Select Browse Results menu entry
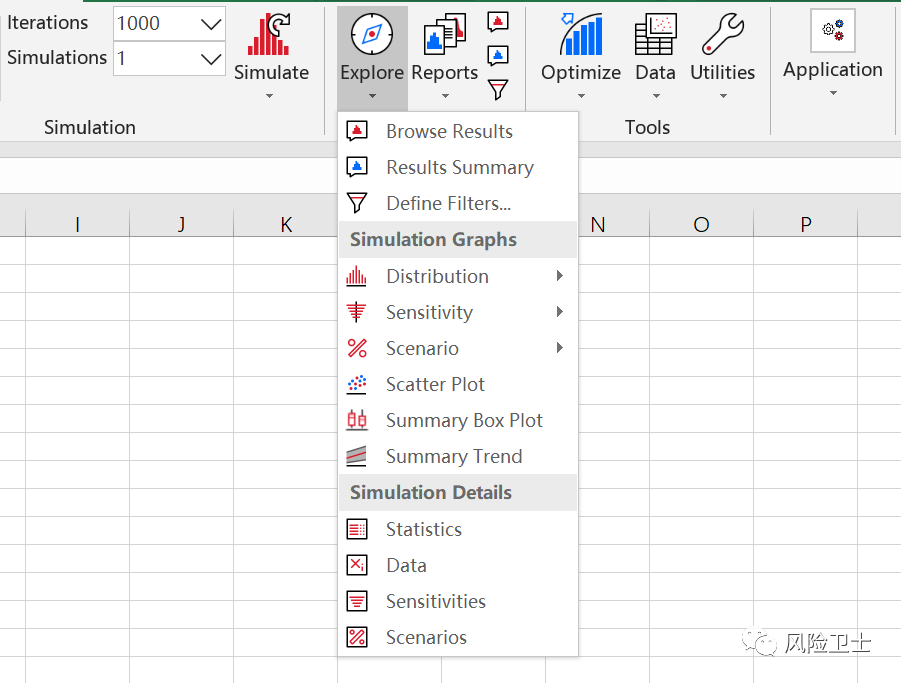 click(449, 131)
